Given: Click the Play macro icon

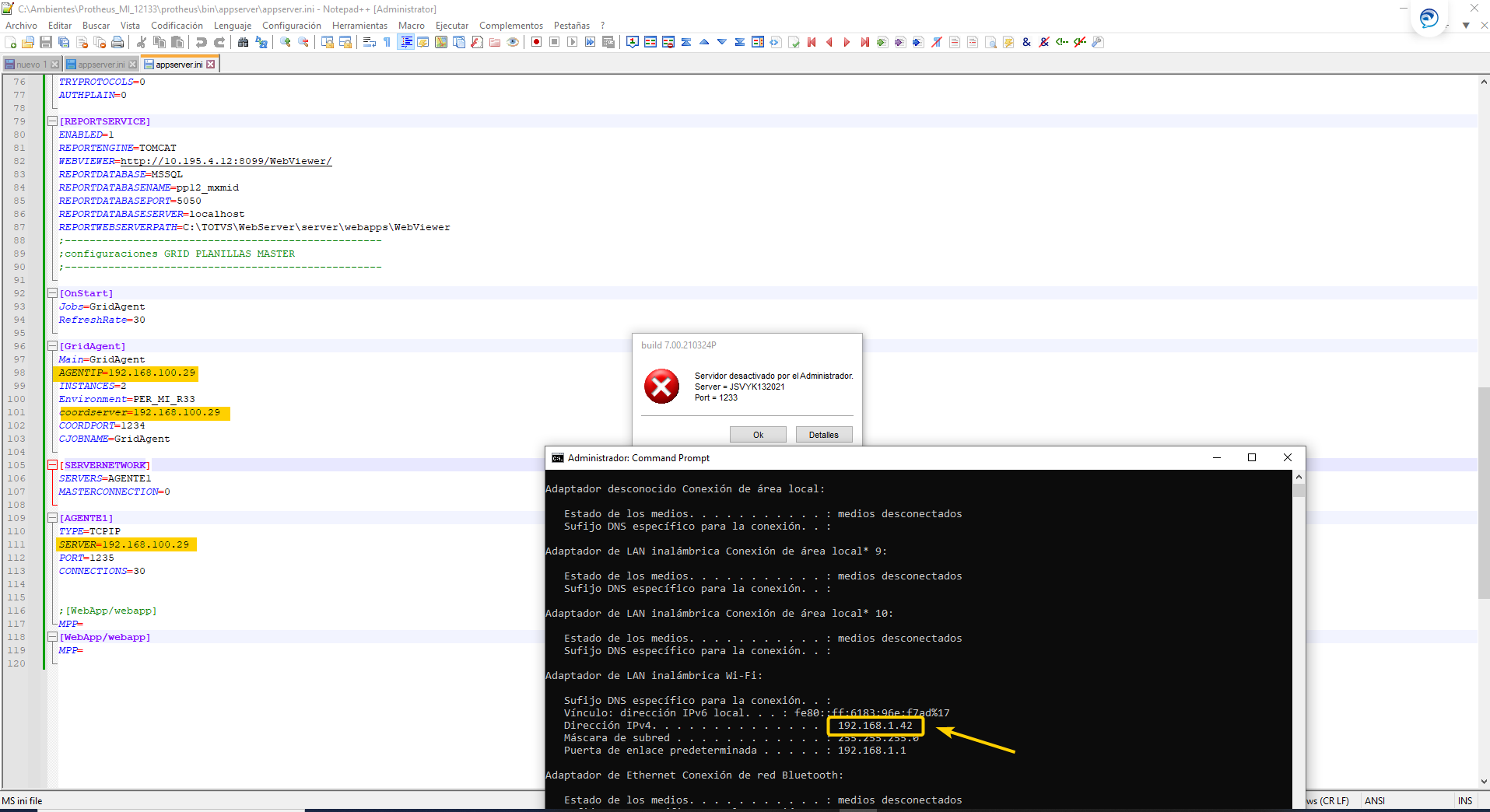Looking at the screenshot, I should pyautogui.click(x=572, y=42).
